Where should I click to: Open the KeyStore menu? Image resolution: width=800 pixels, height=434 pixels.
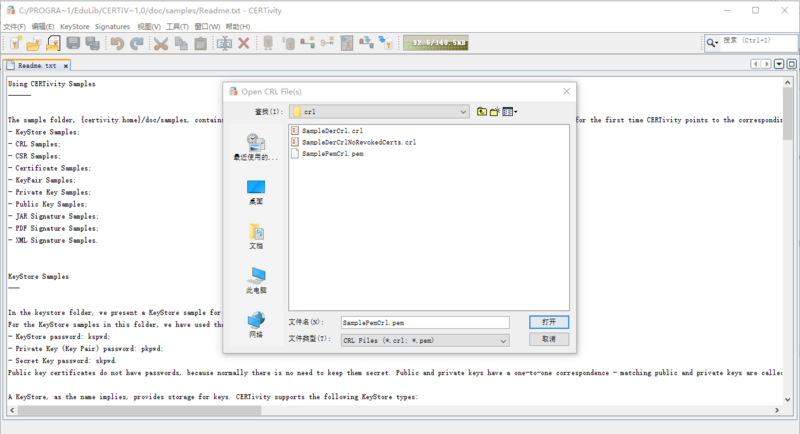(x=74, y=27)
